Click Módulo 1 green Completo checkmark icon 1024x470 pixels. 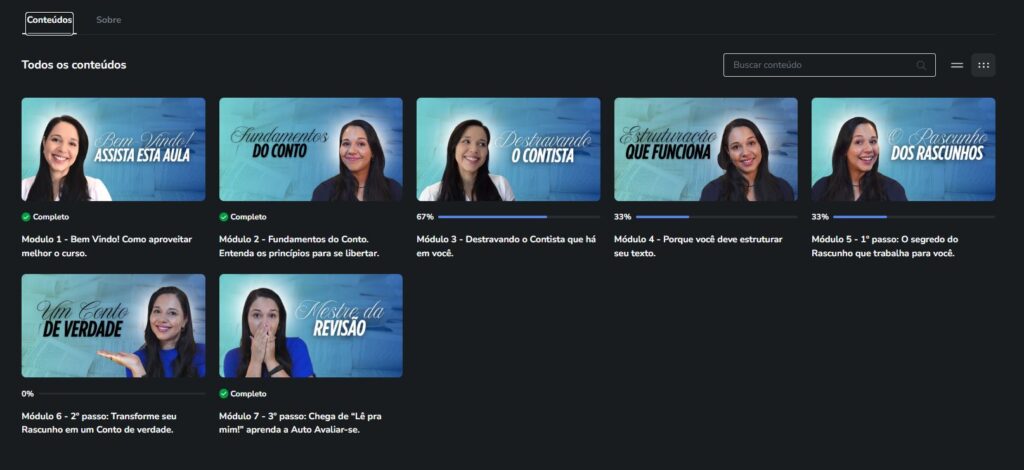point(26,216)
